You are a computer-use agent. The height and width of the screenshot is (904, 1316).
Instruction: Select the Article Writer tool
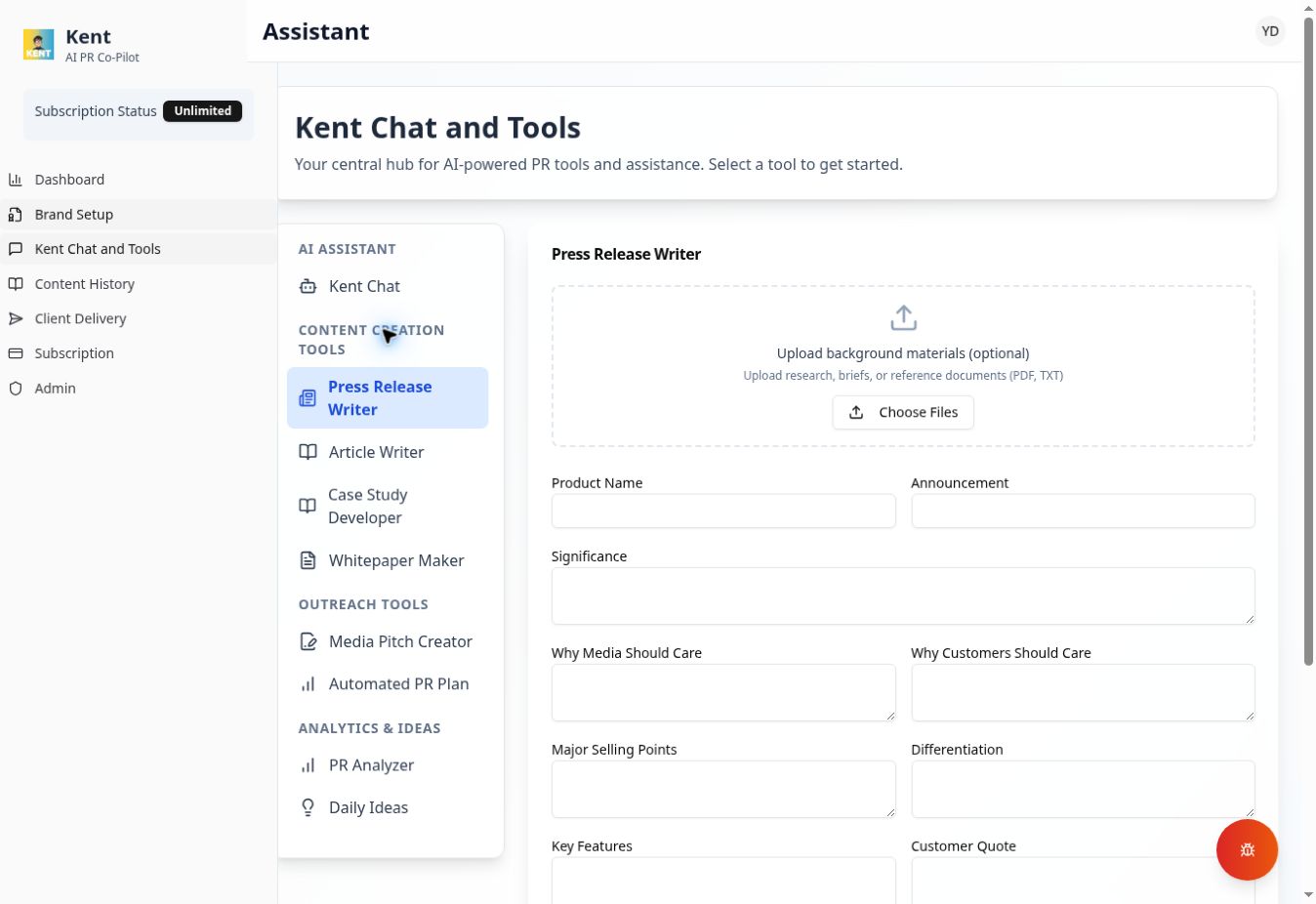click(388, 452)
